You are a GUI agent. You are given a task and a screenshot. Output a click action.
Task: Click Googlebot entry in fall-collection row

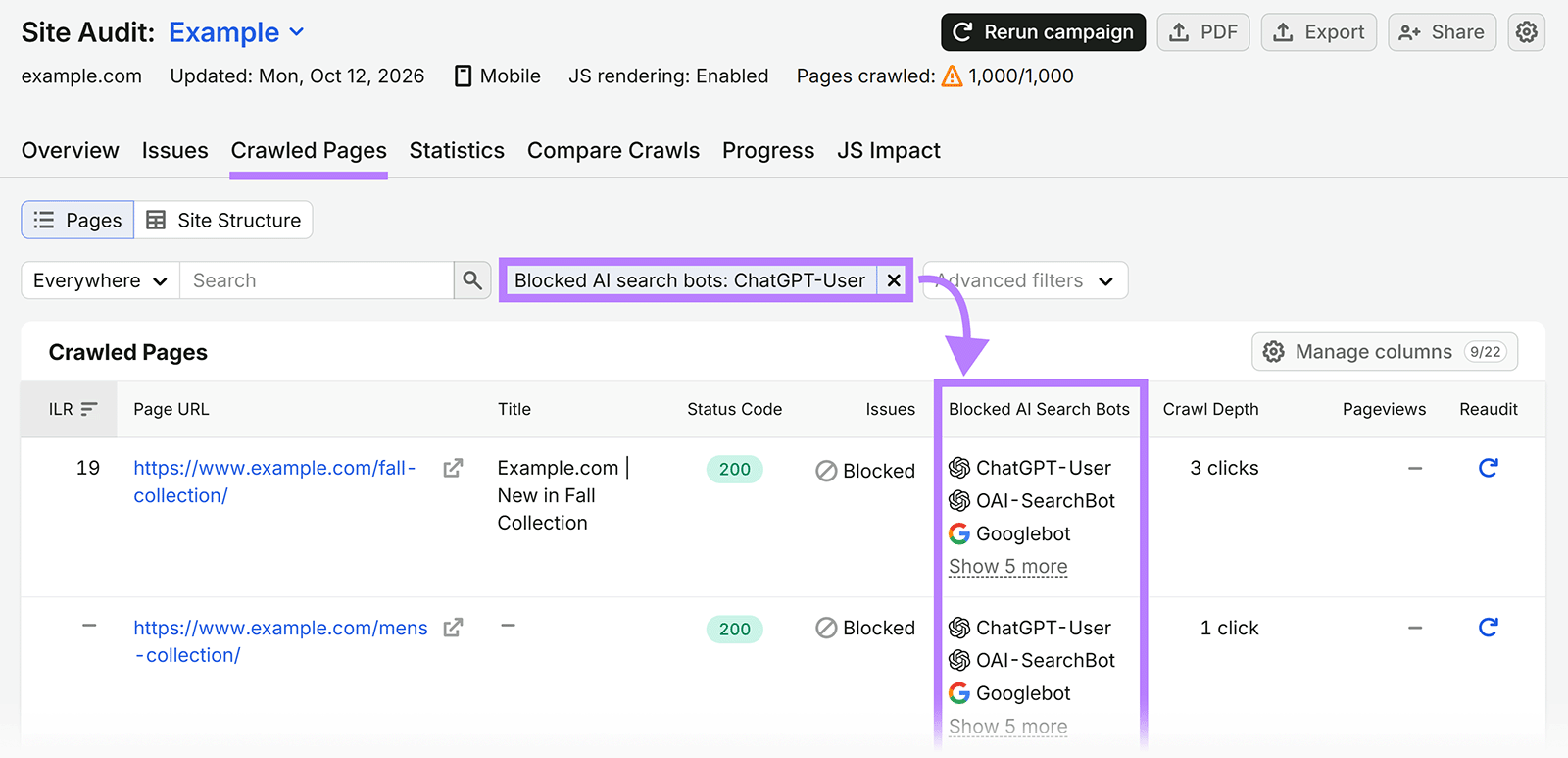click(1009, 533)
